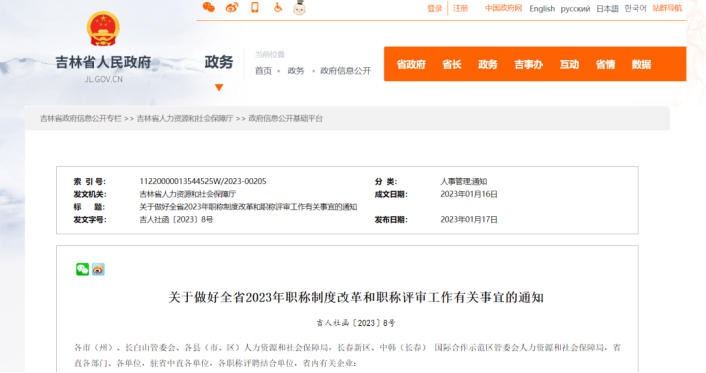Click the 吉林省人民政府 site title
The height and width of the screenshot is (373, 706).
point(103,62)
